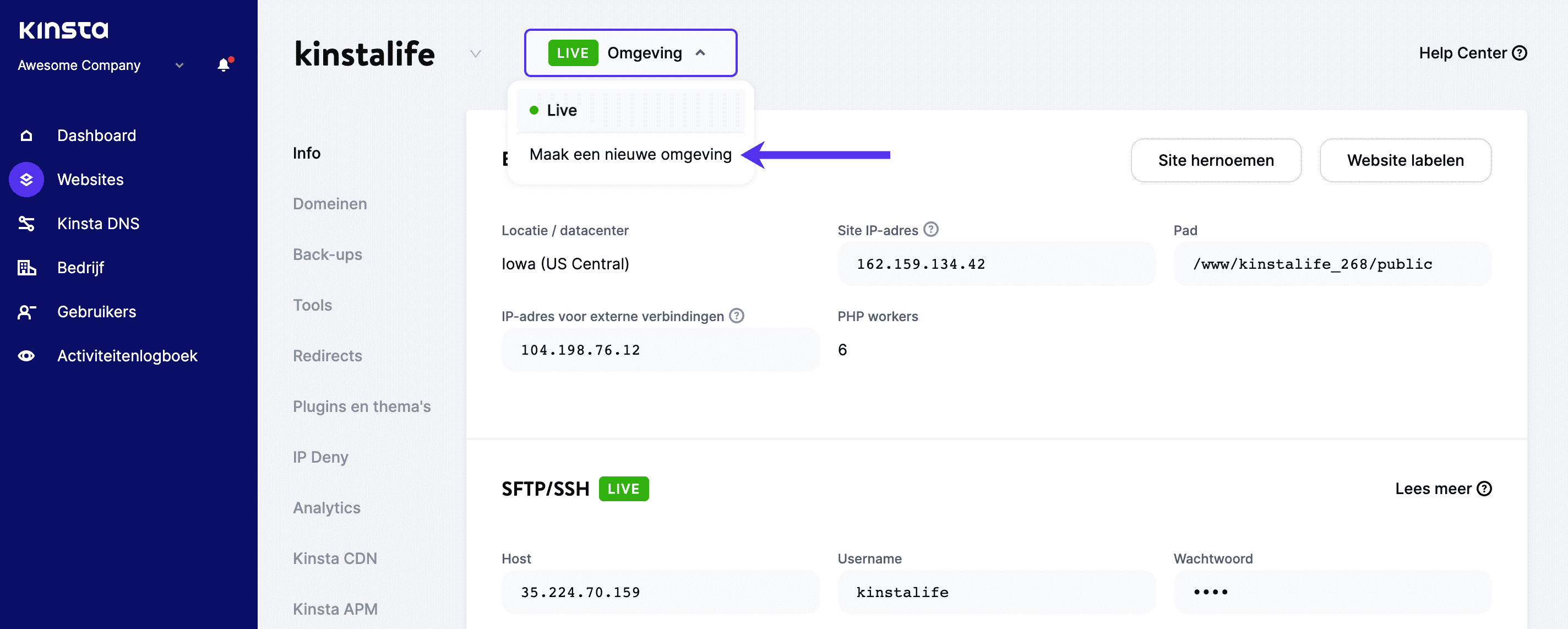Click the 'Site hernoemen' button
The width and height of the screenshot is (1568, 629).
click(1216, 160)
